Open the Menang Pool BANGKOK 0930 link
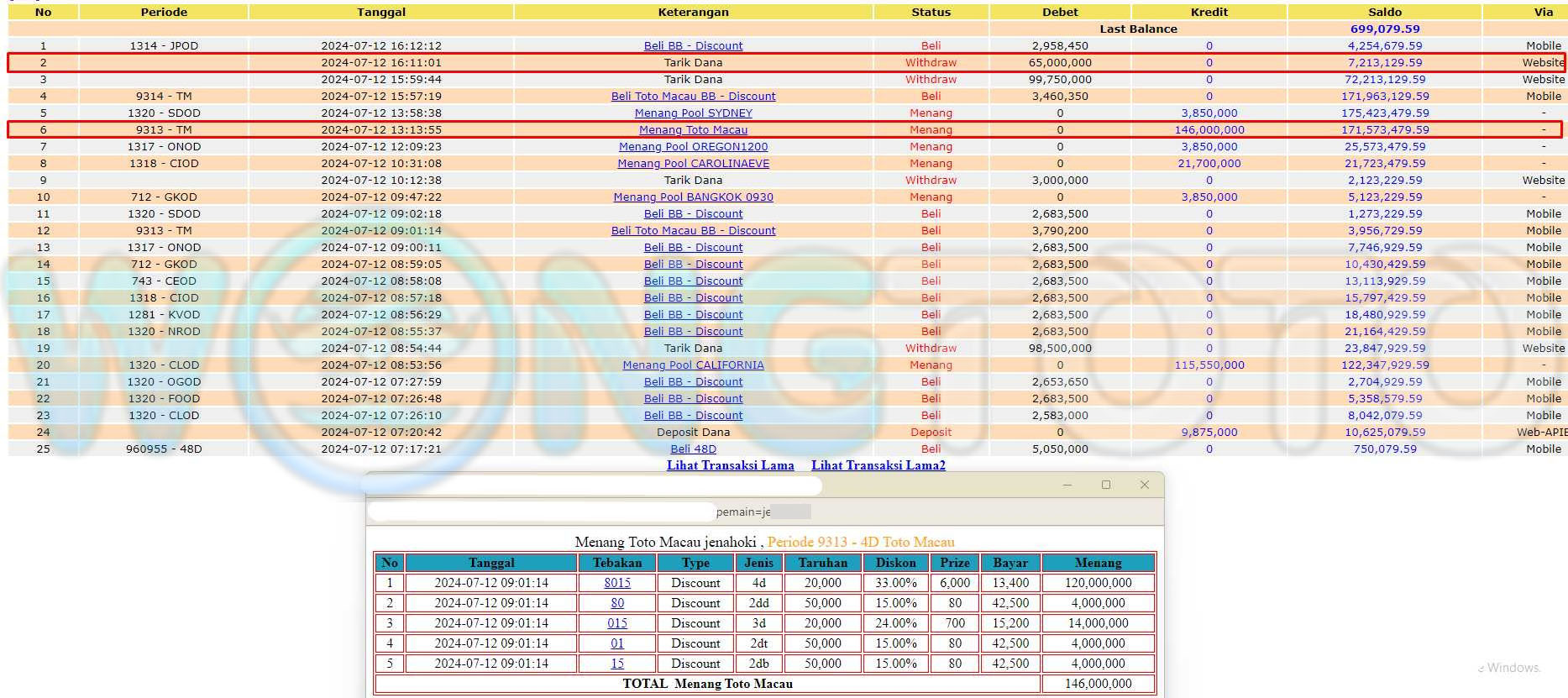This screenshot has height=698, width=1568. pyautogui.click(x=693, y=197)
